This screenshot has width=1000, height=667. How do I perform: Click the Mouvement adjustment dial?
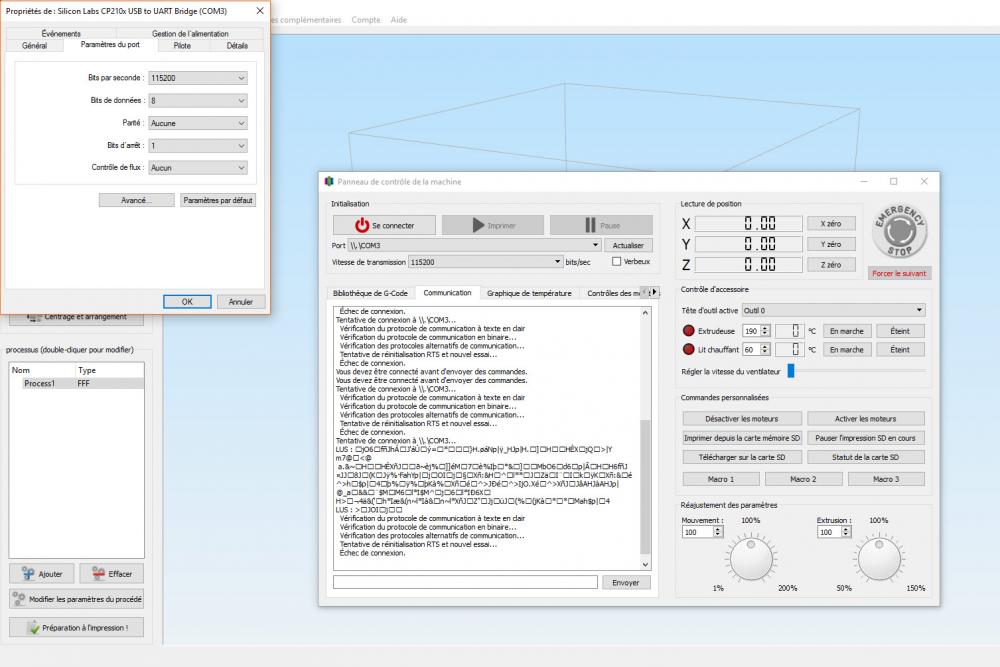tap(751, 558)
